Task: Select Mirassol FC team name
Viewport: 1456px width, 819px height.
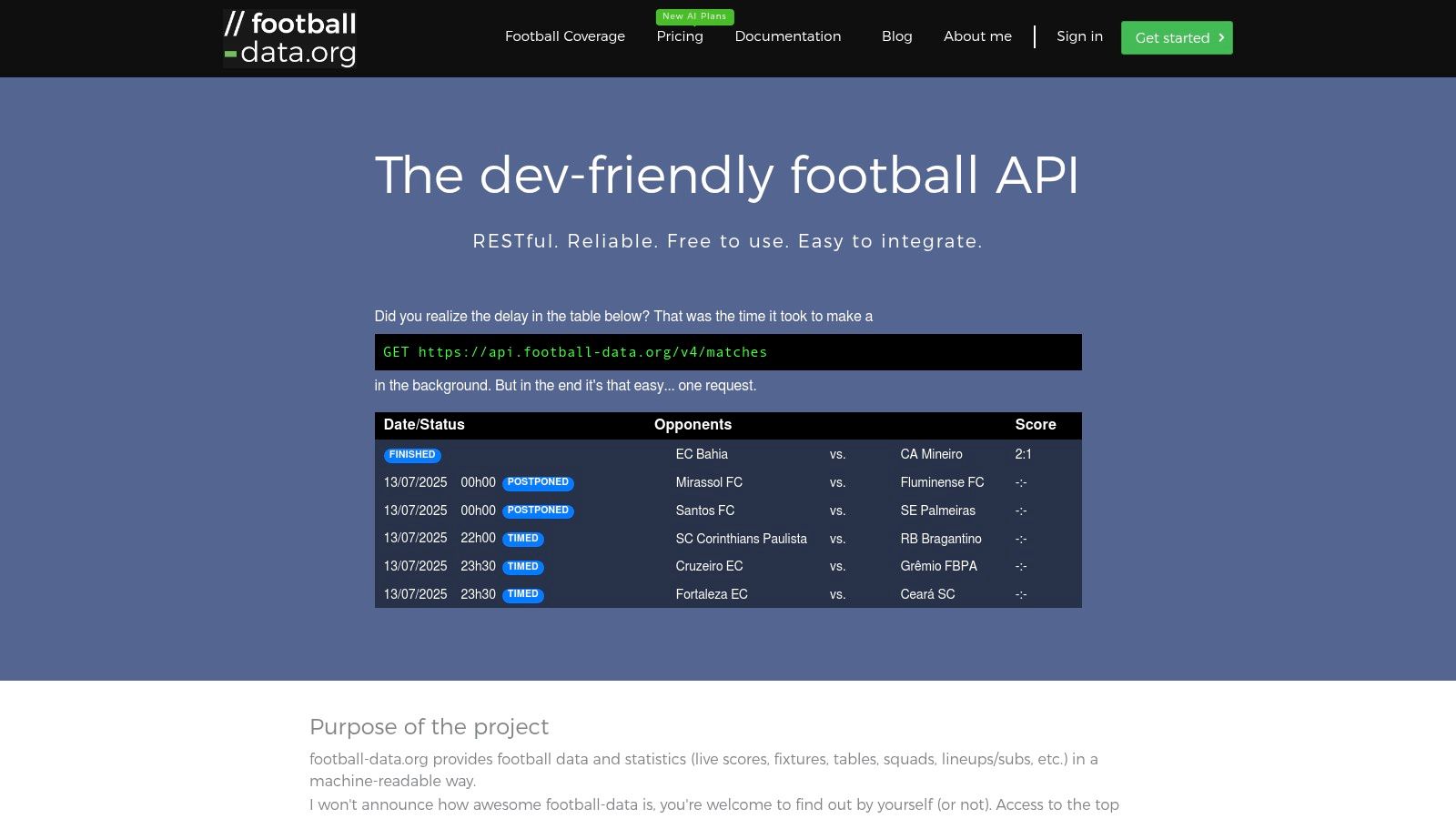Action: (709, 482)
